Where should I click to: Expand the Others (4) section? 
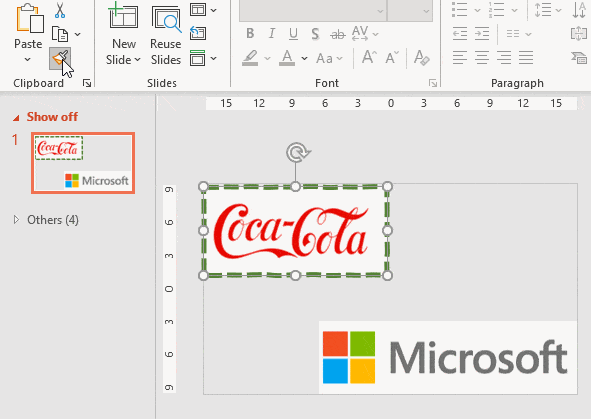click(x=16, y=219)
